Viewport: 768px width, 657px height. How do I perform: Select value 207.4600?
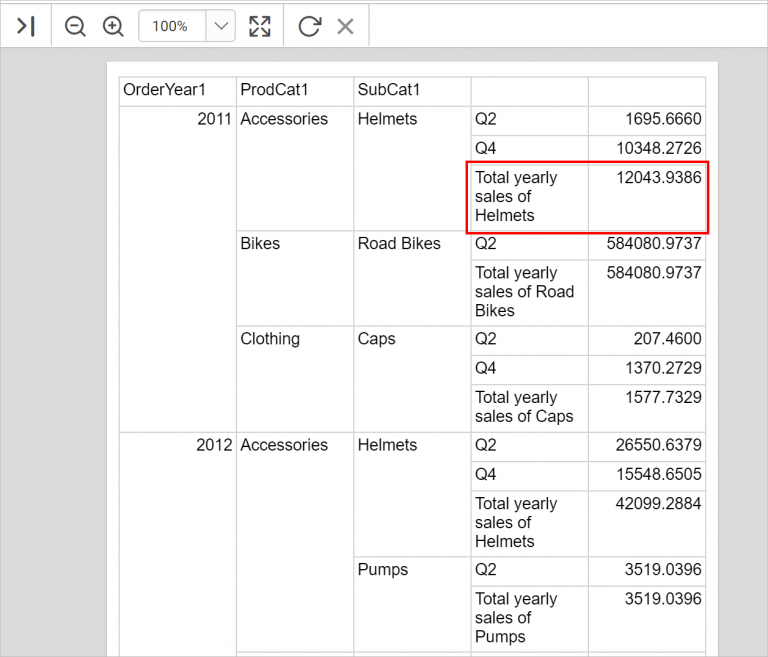click(x=647, y=340)
